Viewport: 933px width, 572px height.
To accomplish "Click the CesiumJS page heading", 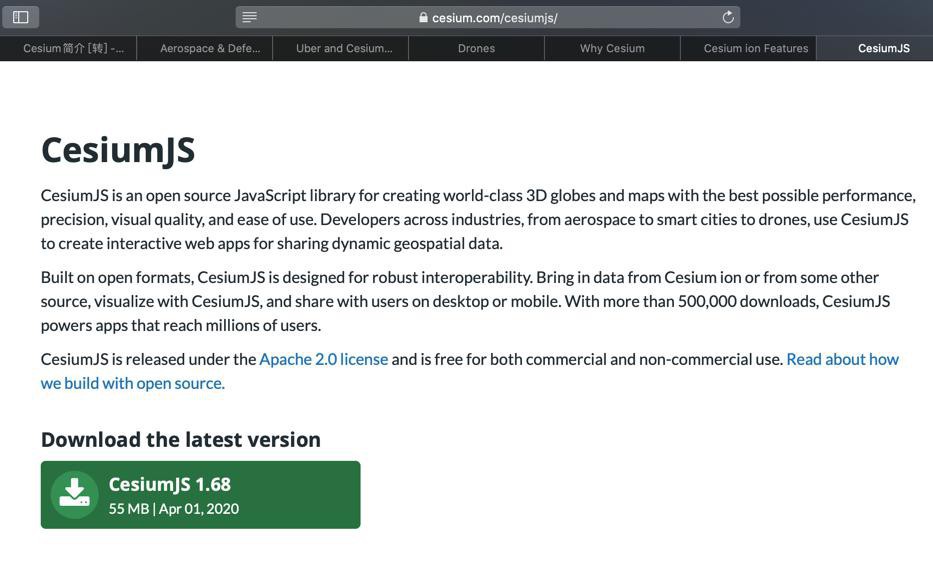I will tap(118, 150).
